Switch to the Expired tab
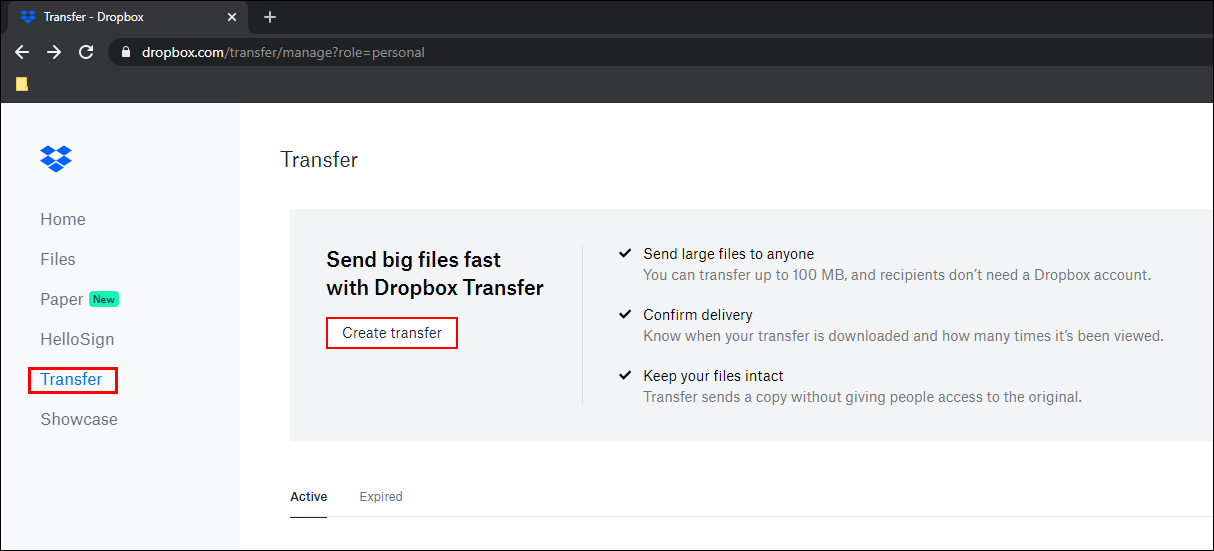1214x551 pixels. click(x=381, y=496)
